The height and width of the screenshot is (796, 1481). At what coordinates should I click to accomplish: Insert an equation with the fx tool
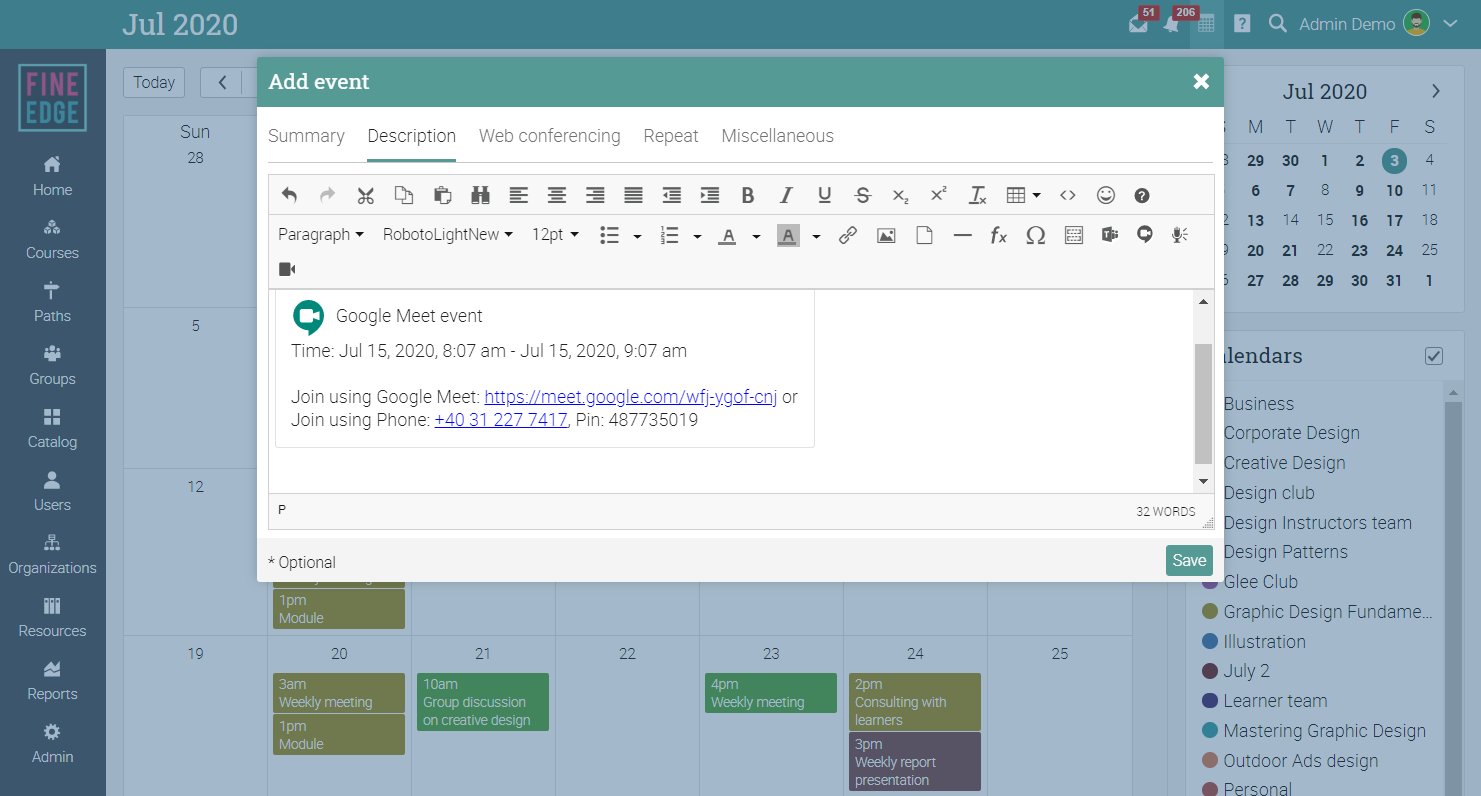[x=998, y=235]
